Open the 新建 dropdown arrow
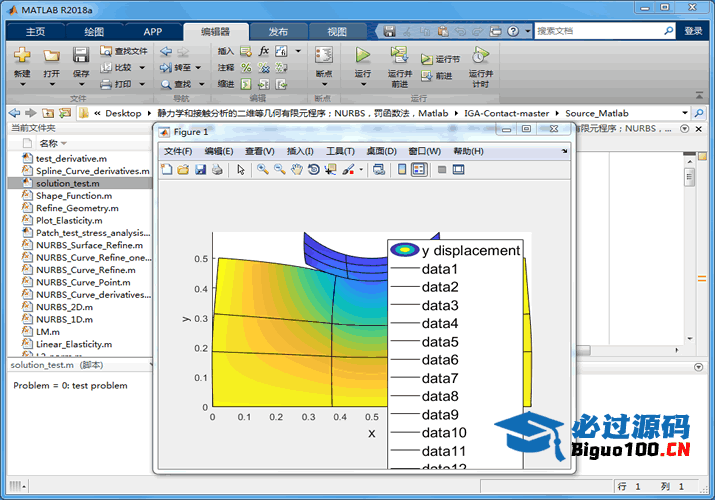715x500 pixels. click(x=22, y=84)
